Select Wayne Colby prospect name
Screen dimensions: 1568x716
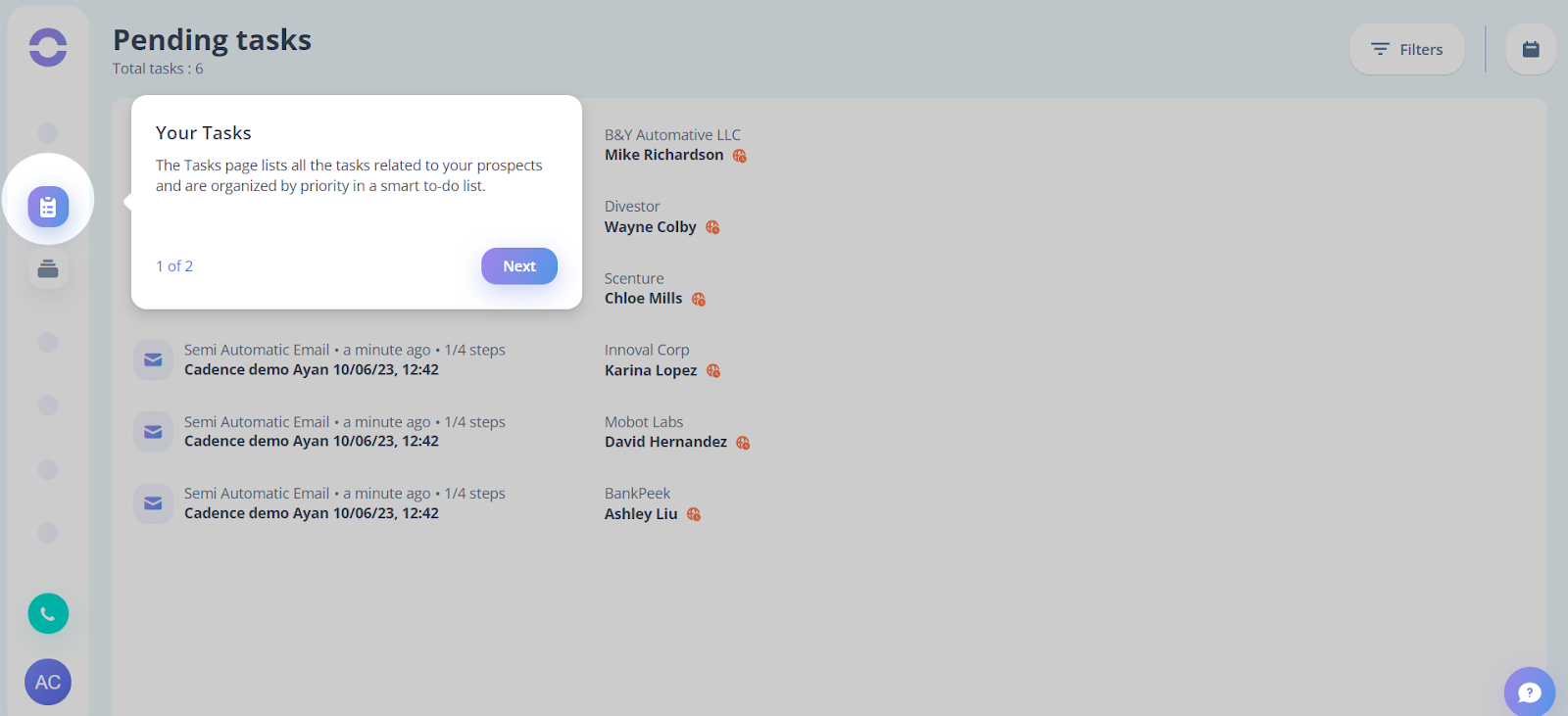click(650, 227)
